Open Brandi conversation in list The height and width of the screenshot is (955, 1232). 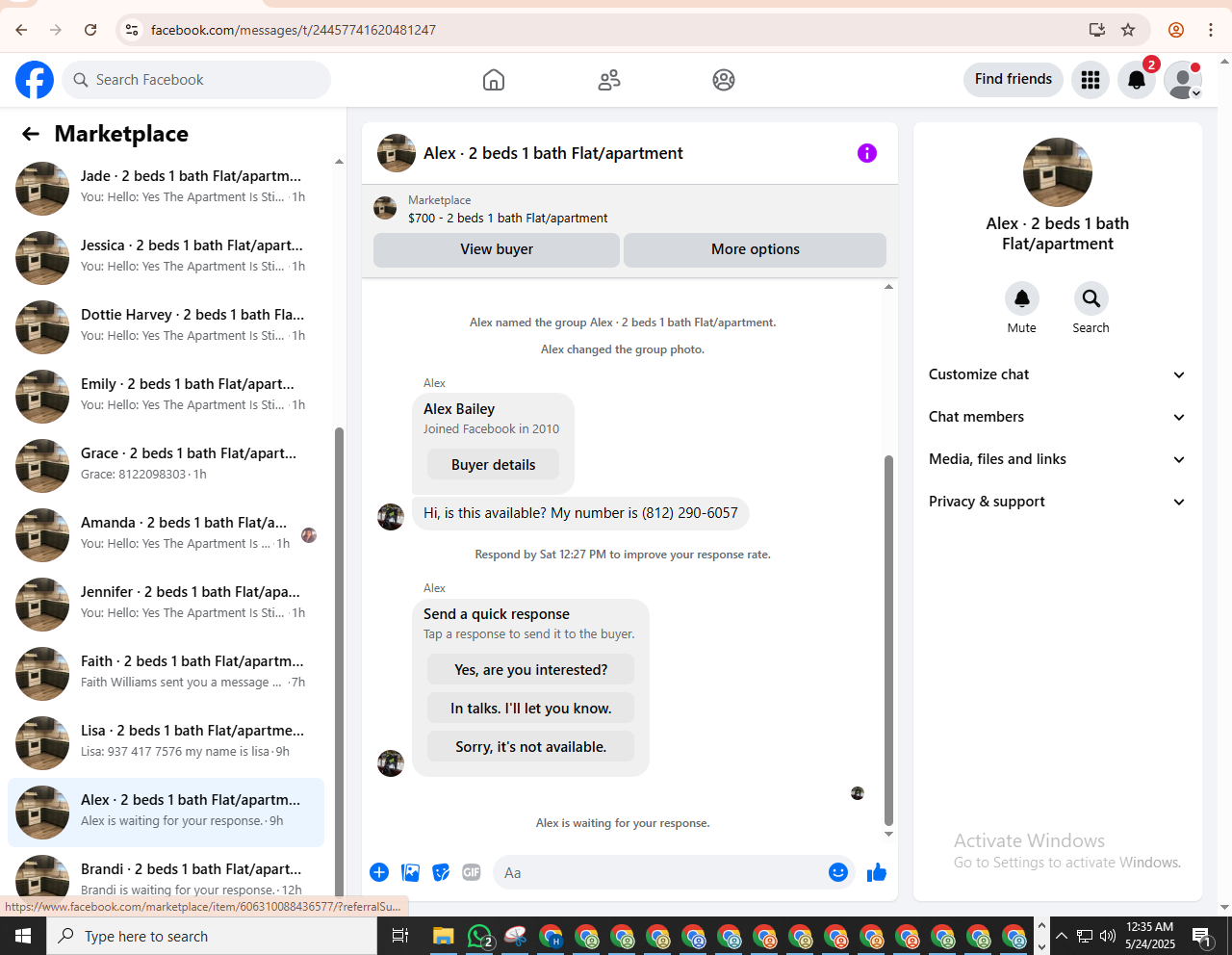(x=166, y=876)
